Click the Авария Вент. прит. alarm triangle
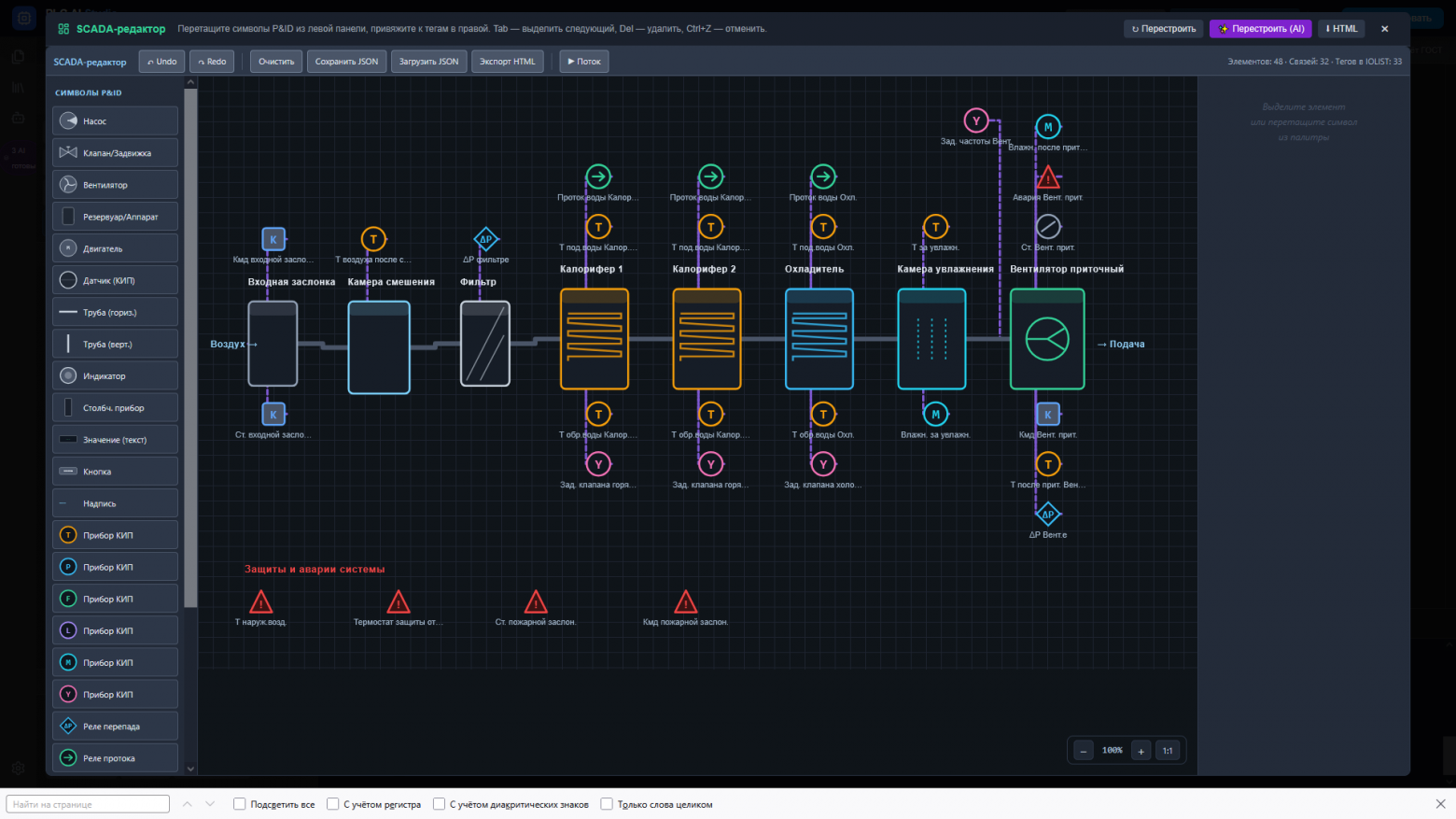 1048,177
